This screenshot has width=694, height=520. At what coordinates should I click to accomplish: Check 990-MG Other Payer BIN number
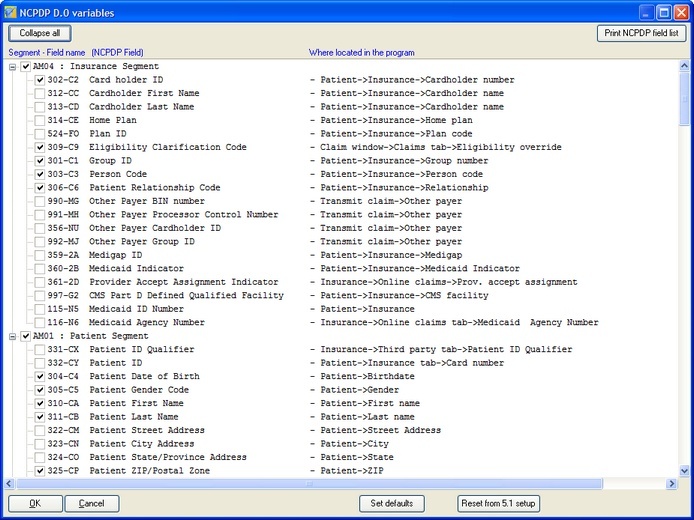(x=40, y=201)
